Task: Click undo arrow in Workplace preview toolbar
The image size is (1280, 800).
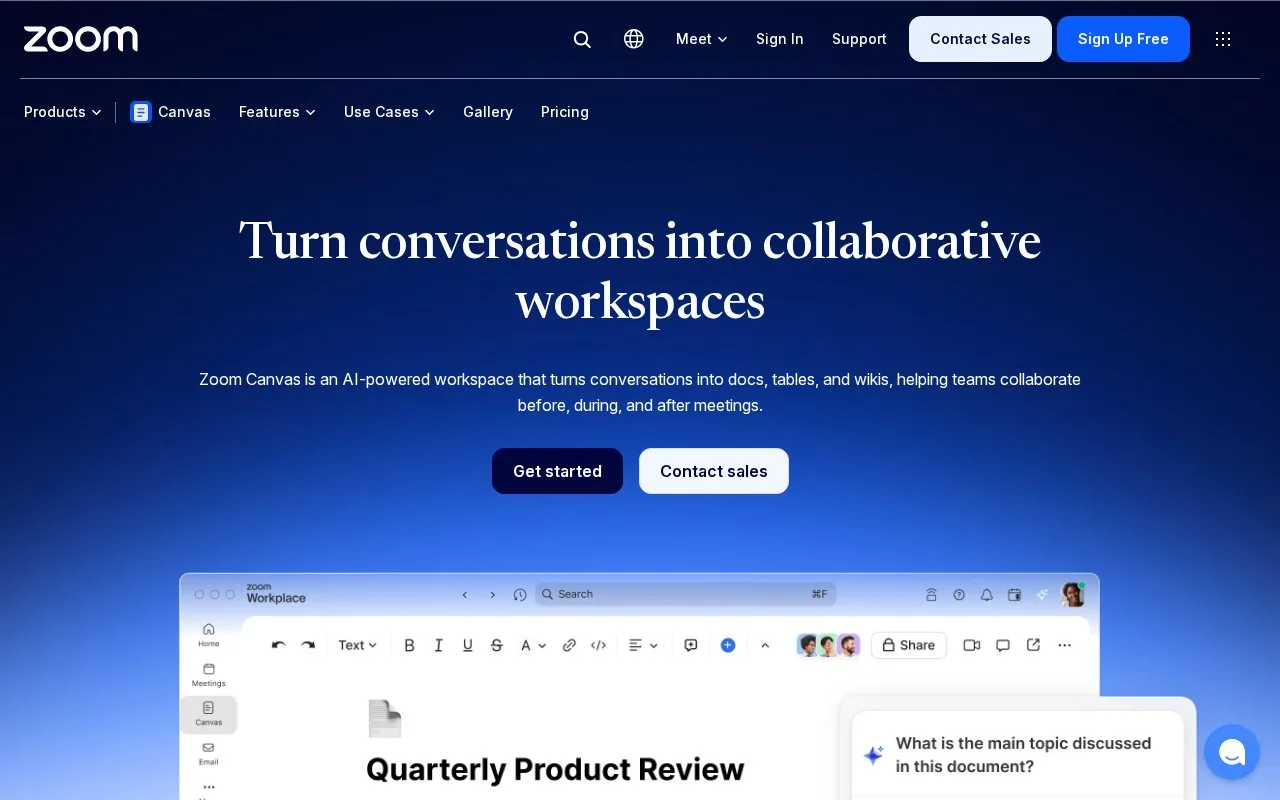Action: click(x=279, y=645)
